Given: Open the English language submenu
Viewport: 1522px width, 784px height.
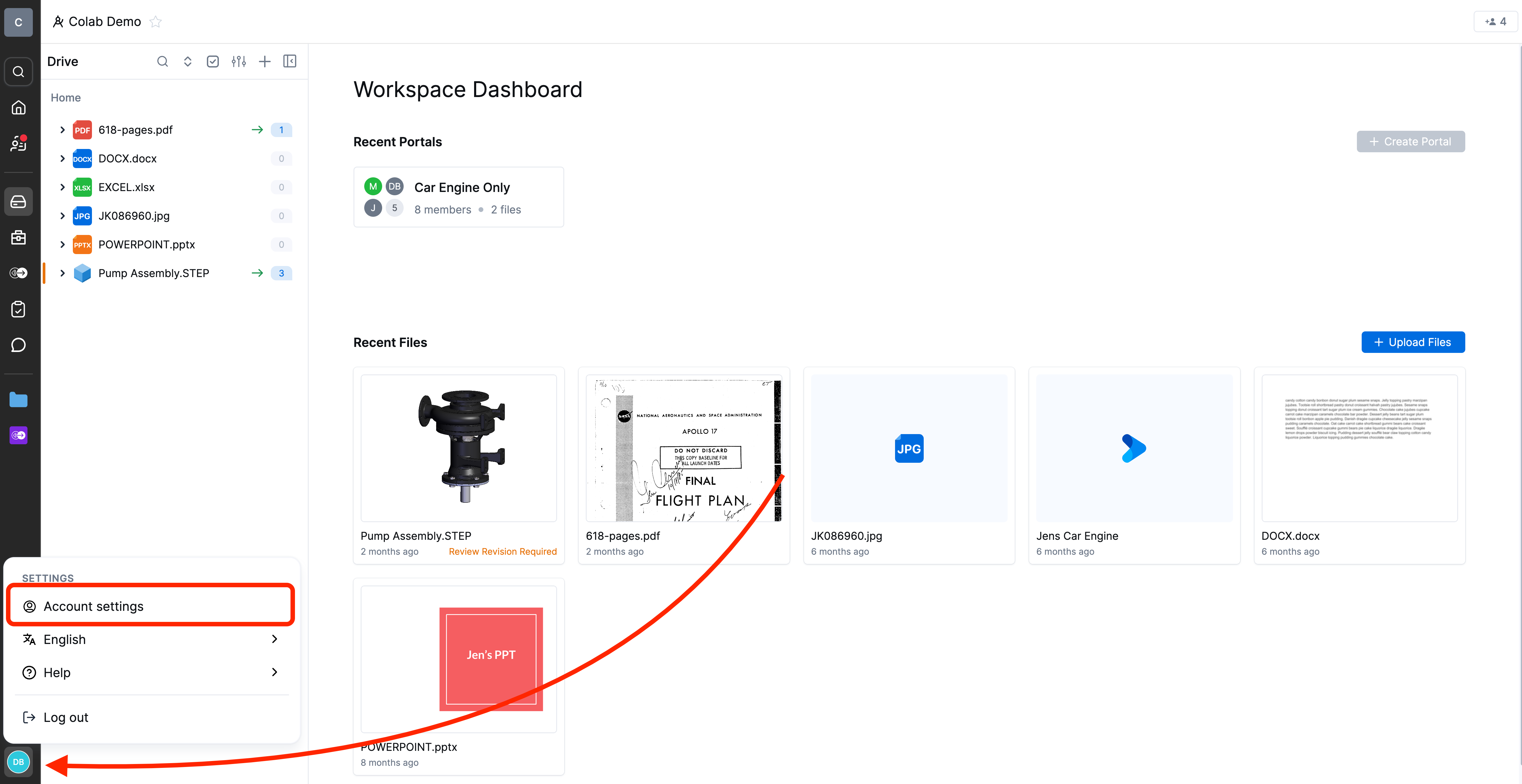Looking at the screenshot, I should 151,639.
